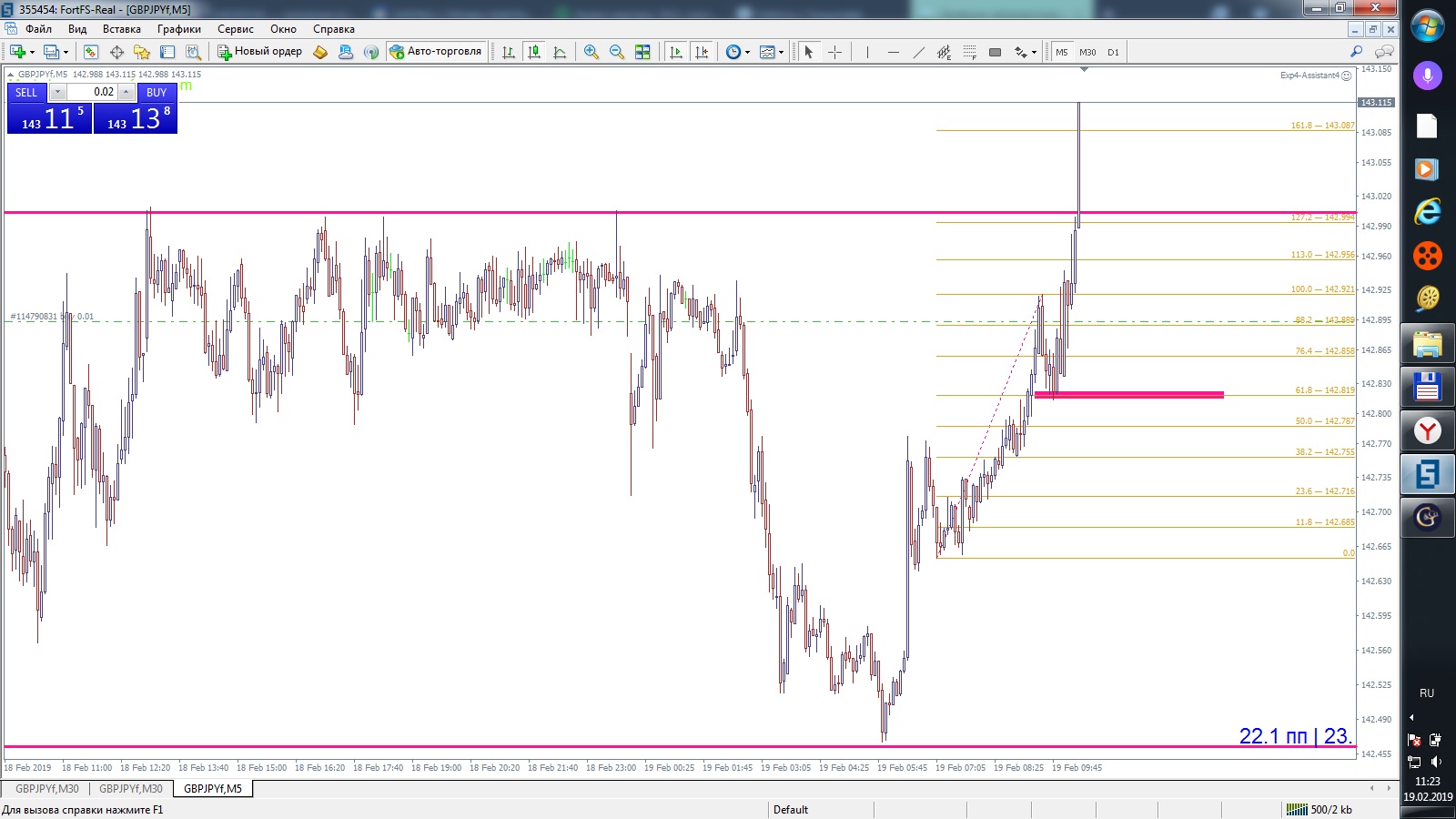1456x819 pixels.
Task: Open the search magnifier icon
Action: pos(1356,52)
